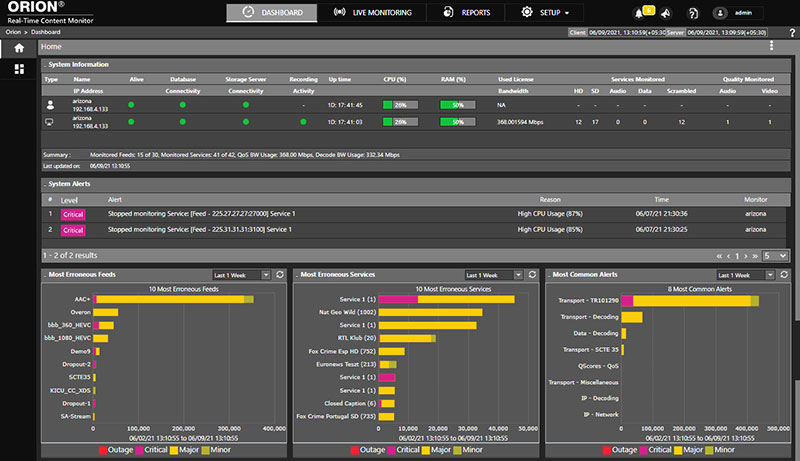The image size is (800, 461).
Task: Open the widgets grid icon in sidebar
Action: pyautogui.click(x=18, y=69)
